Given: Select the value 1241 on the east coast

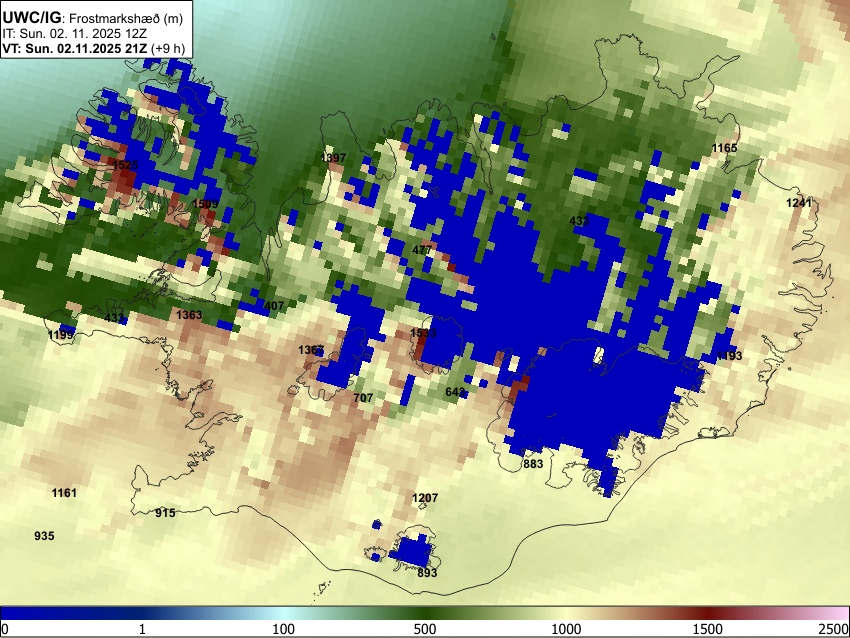Looking at the screenshot, I should pyautogui.click(x=799, y=203).
